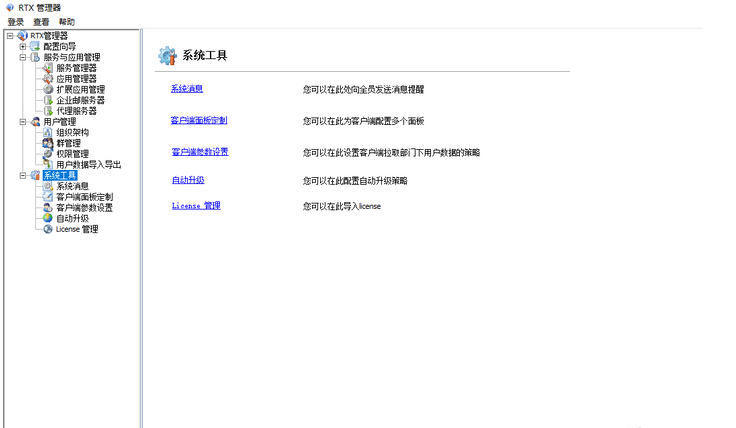Click the 企业邮服务器 icon
This screenshot has width=736, height=428.
(47, 100)
